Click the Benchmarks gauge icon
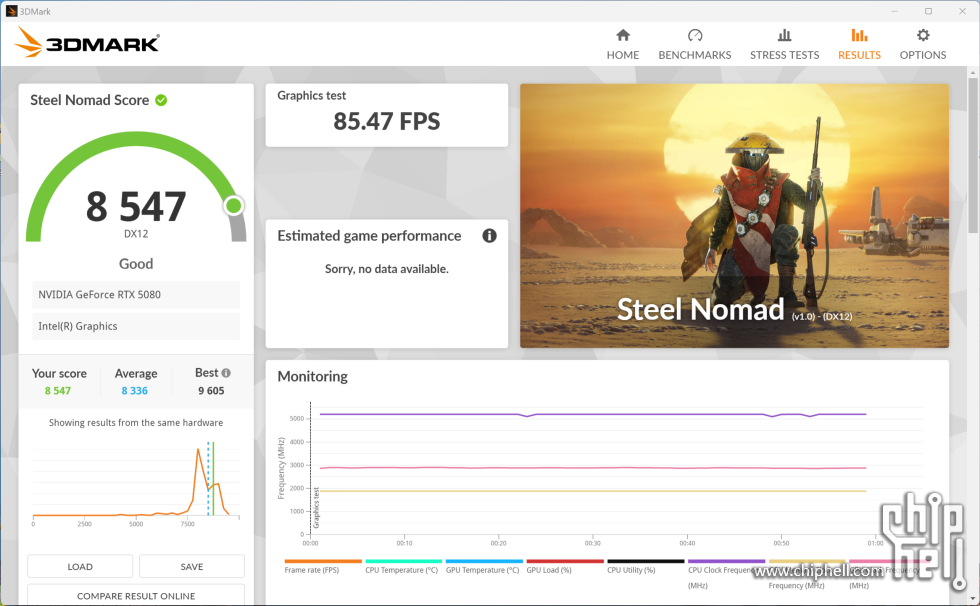The height and width of the screenshot is (606, 980). pos(694,35)
